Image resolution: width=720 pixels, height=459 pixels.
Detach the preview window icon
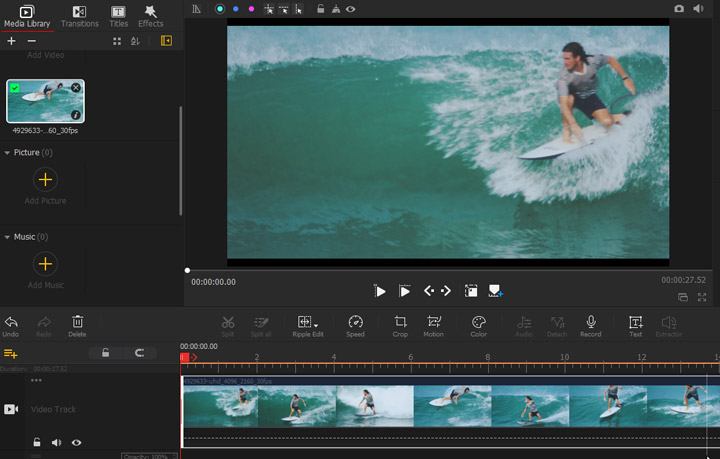coord(683,297)
